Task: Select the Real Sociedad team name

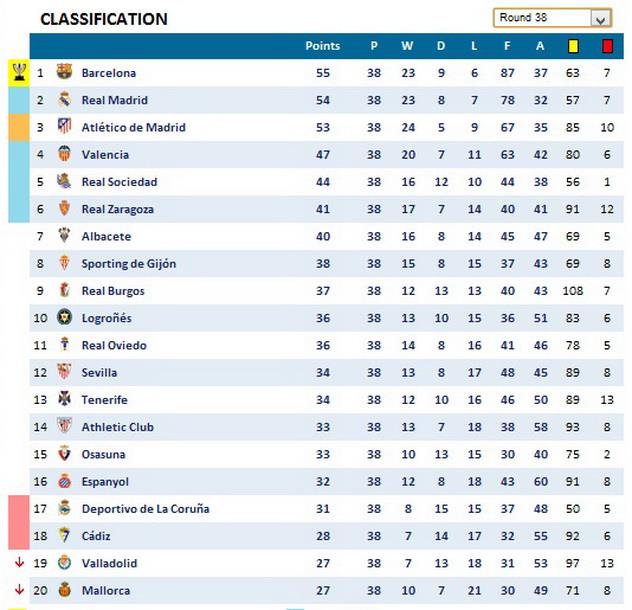Action: tap(119, 182)
